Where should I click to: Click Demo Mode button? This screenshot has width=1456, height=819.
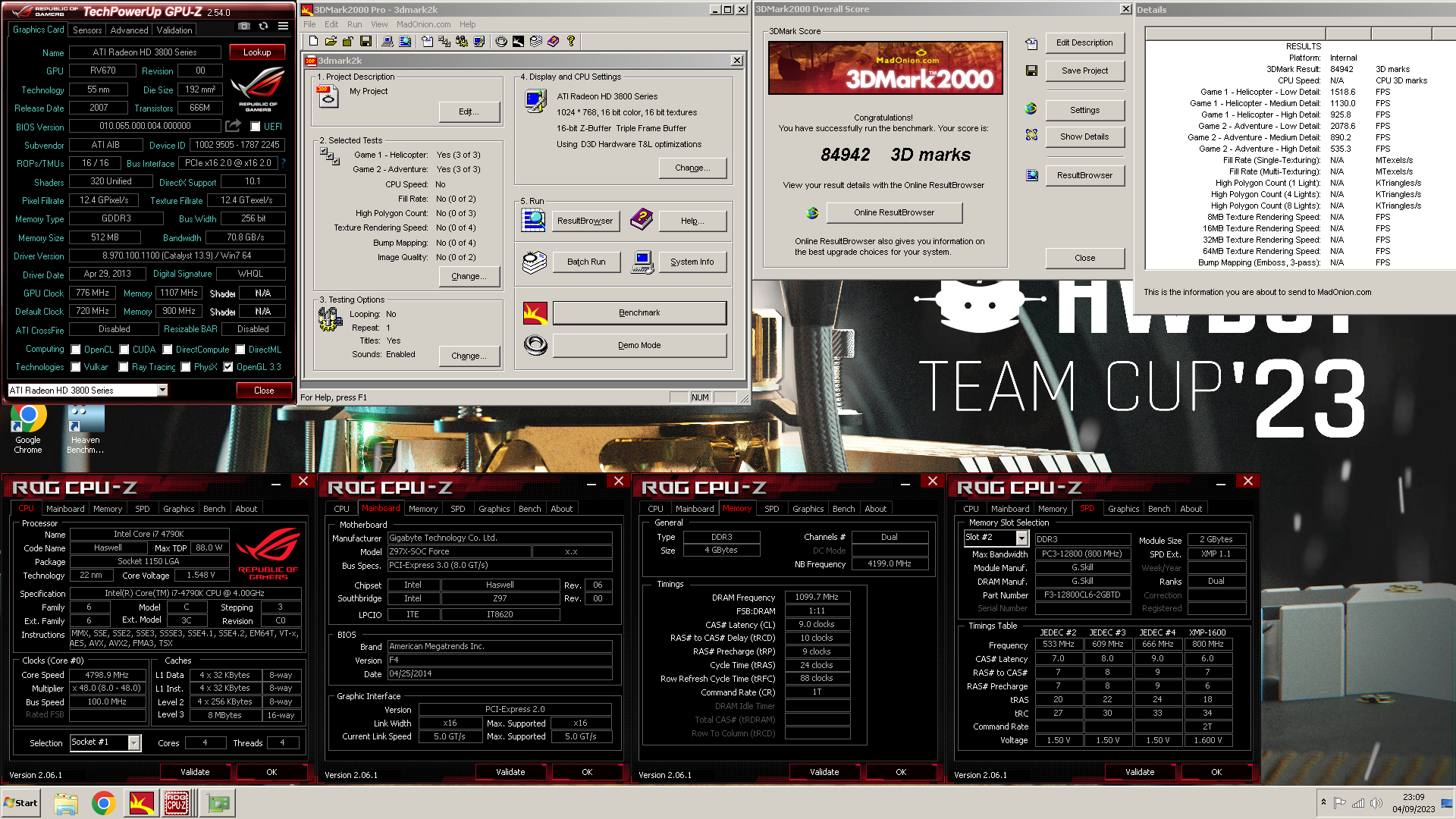coord(639,345)
